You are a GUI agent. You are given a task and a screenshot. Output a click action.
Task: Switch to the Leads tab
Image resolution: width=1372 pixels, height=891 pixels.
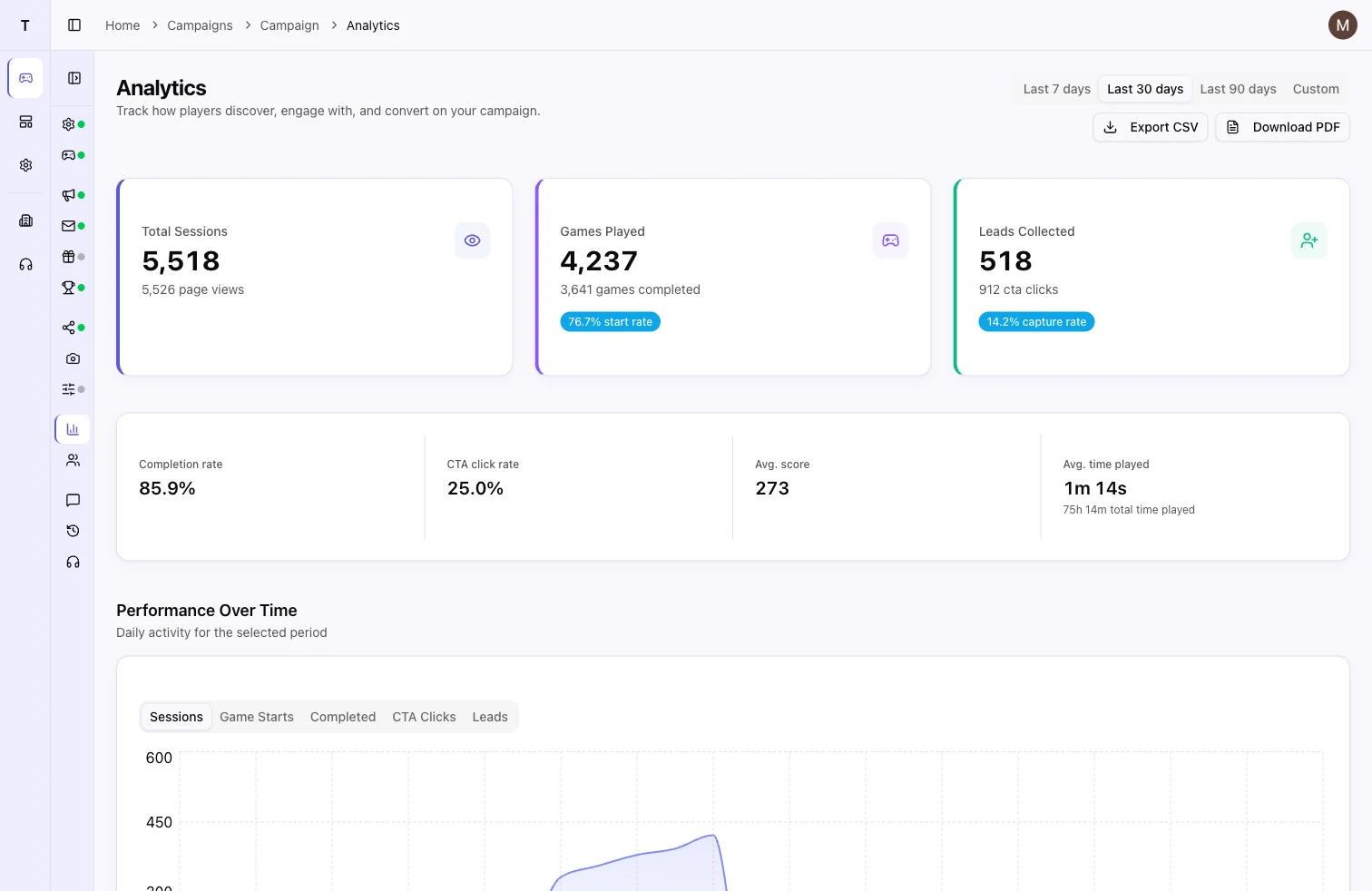[x=489, y=717]
